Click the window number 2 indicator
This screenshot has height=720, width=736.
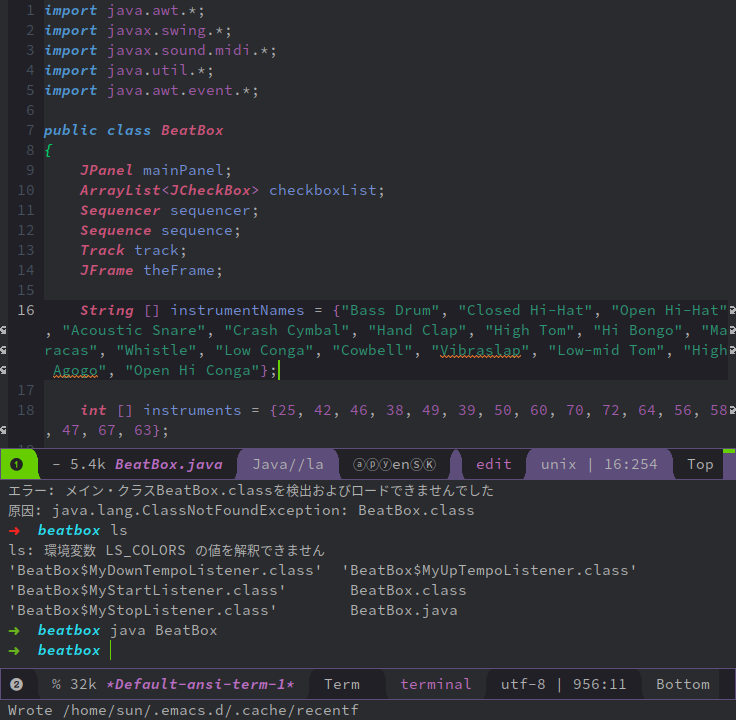pyautogui.click(x=16, y=684)
